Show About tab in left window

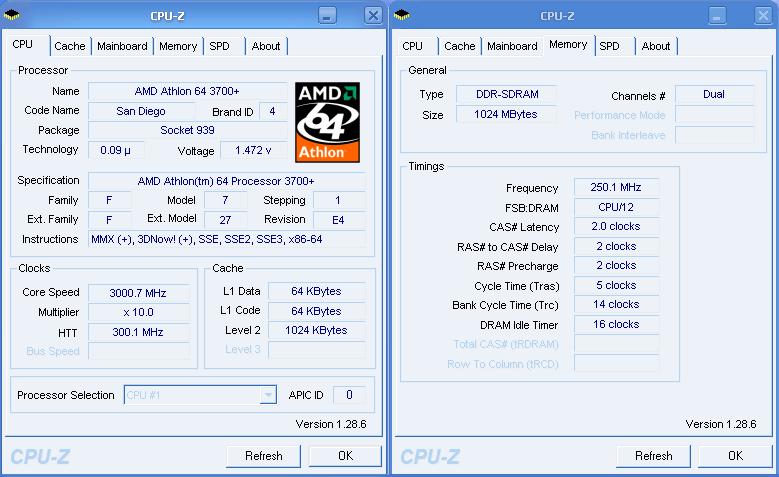266,46
